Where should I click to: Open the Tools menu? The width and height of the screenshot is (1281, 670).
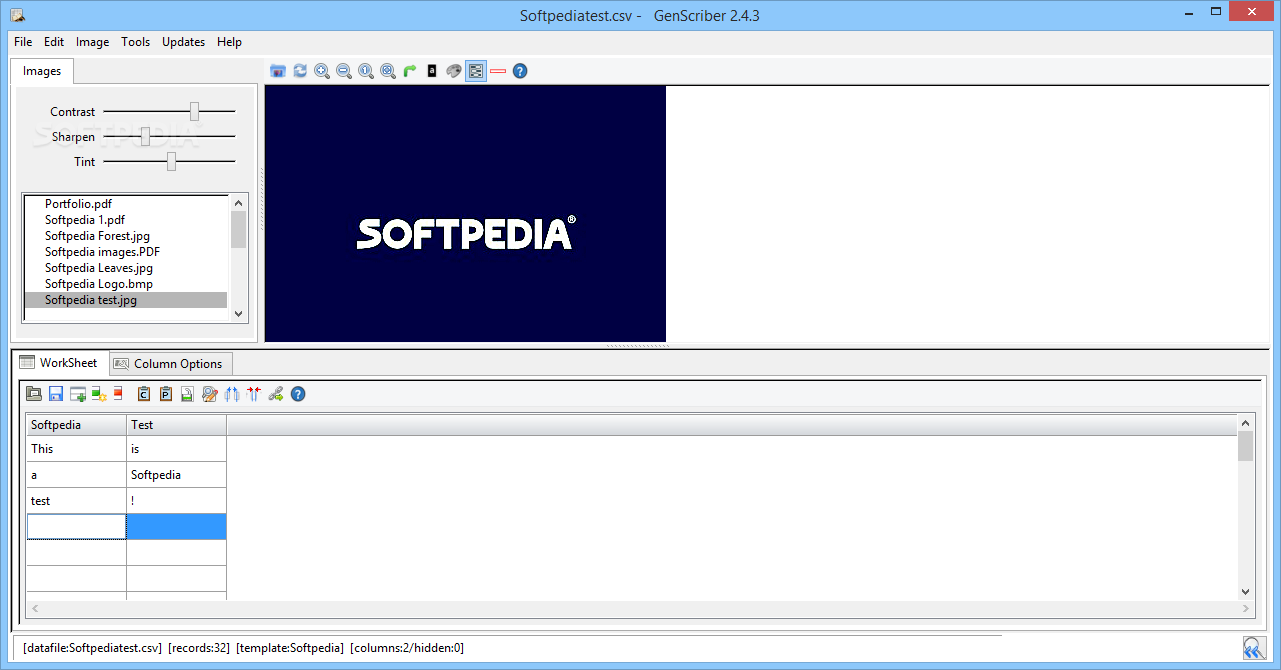136,42
